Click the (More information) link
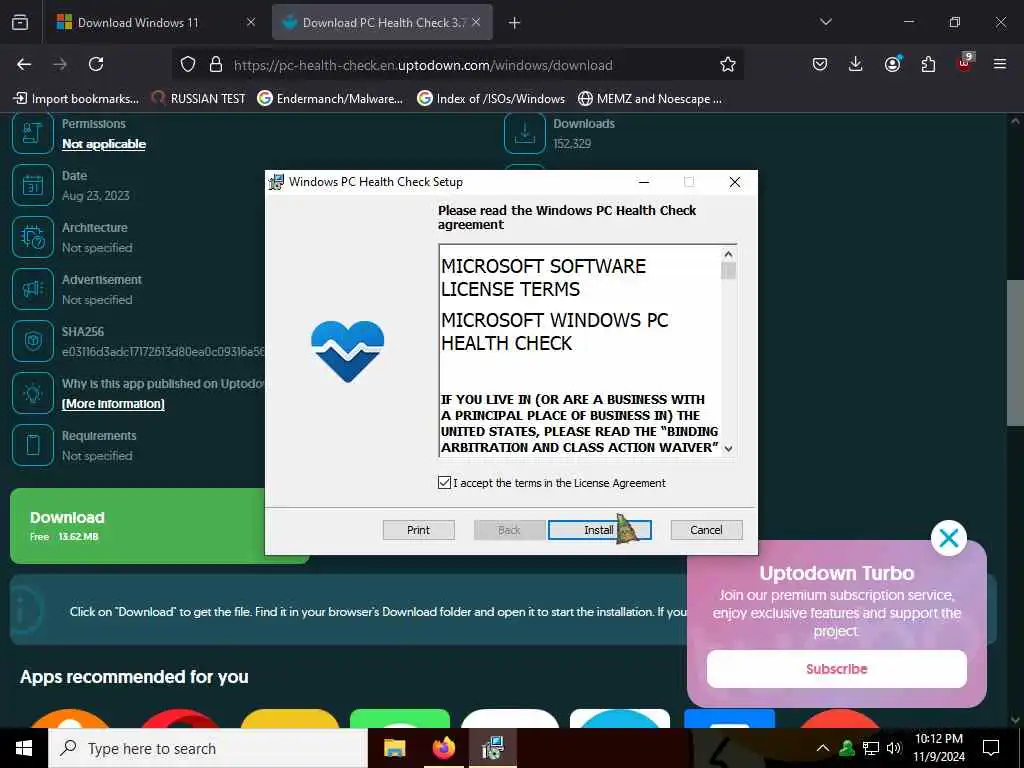This screenshot has height=768, width=1024. click(113, 404)
